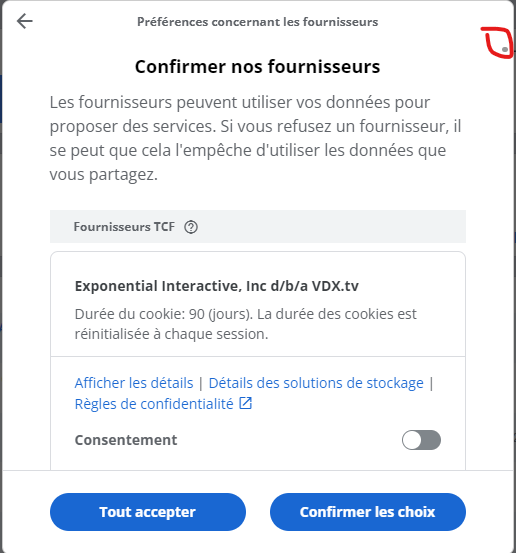Click the Préférences concernant les fournisseurs title
This screenshot has width=516, height=553.
pos(257,22)
